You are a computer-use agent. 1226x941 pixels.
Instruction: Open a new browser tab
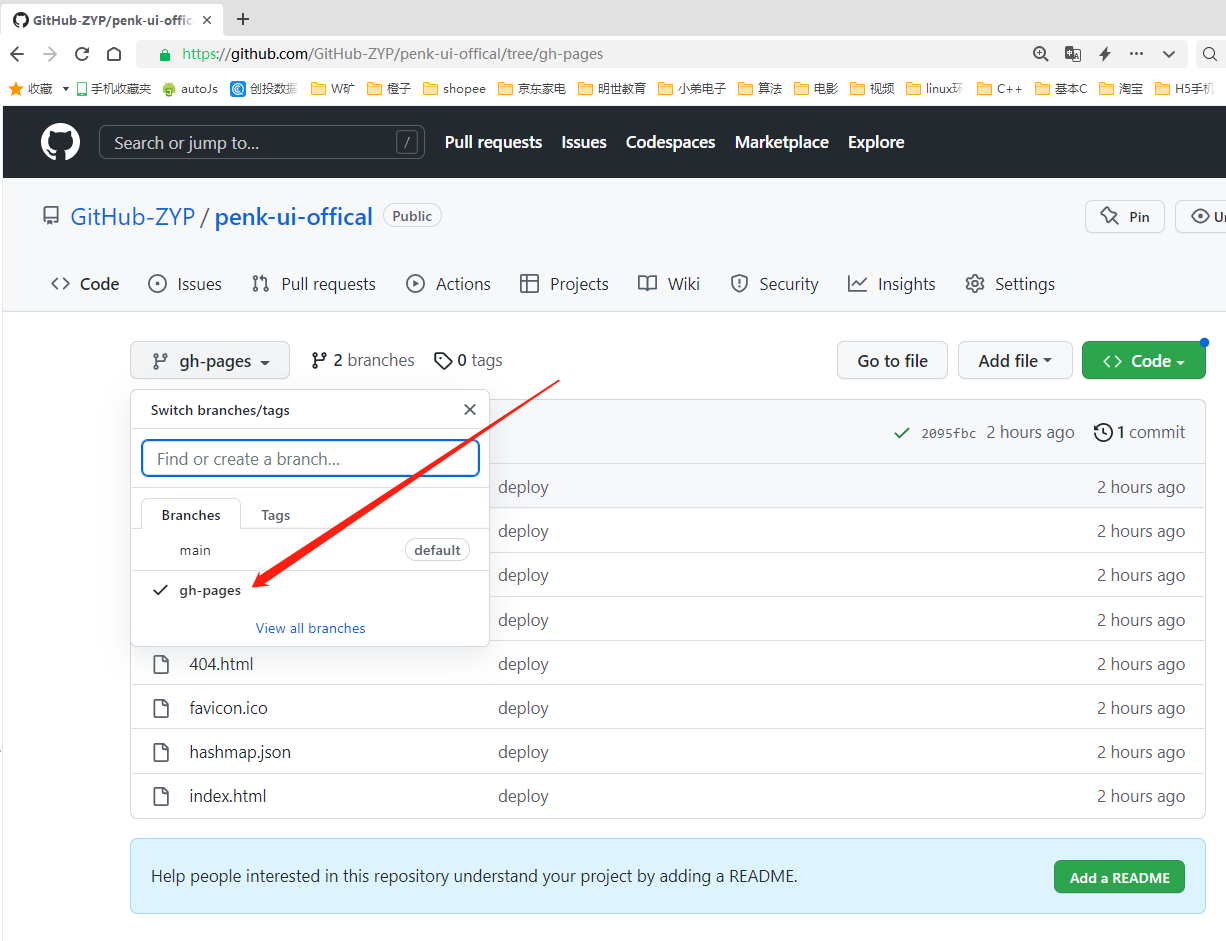click(243, 19)
